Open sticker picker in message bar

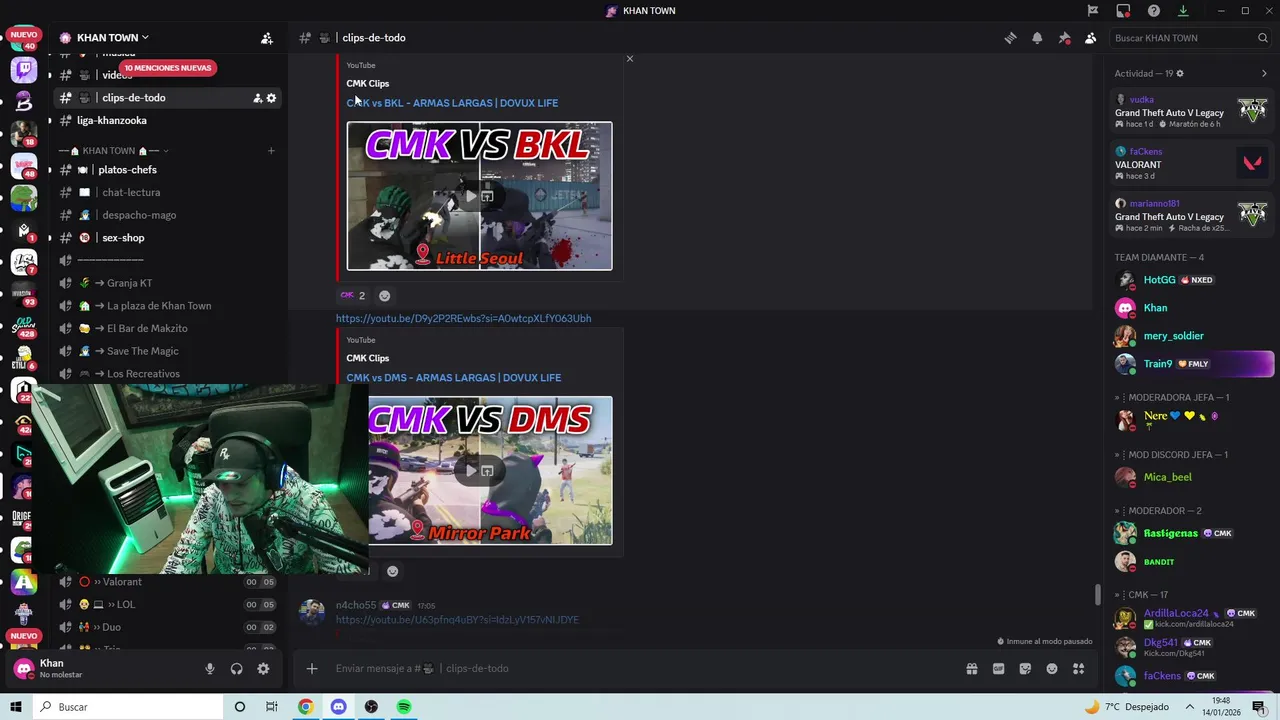(x=1025, y=669)
